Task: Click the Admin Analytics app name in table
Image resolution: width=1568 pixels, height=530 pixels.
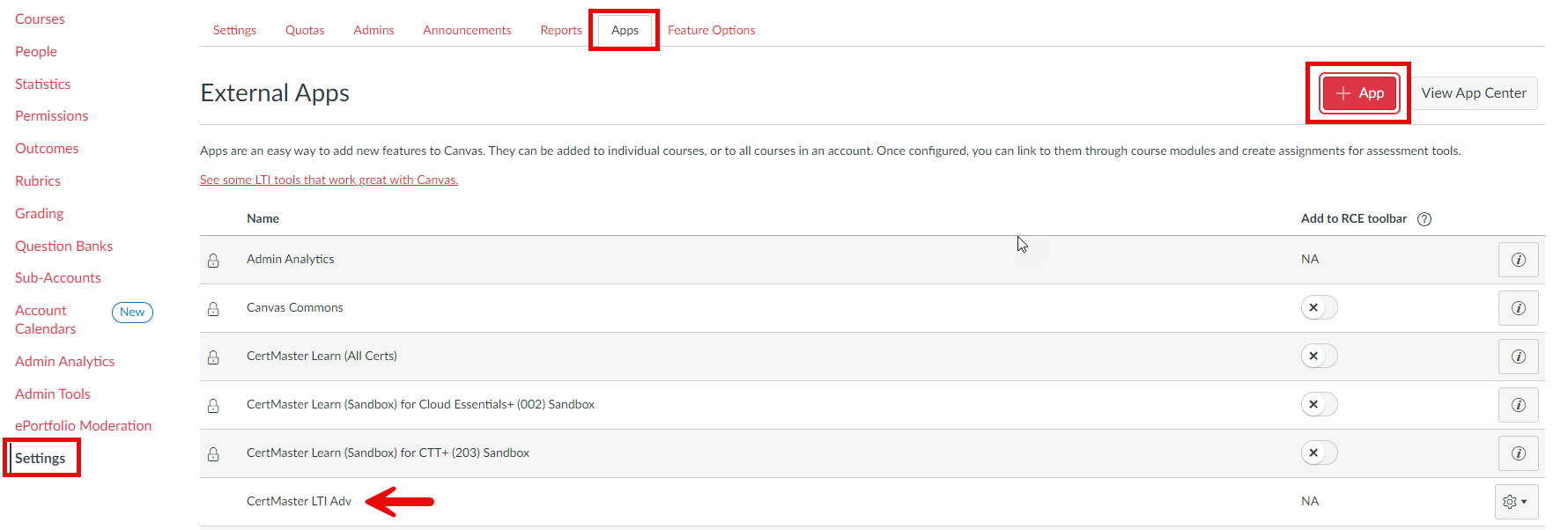Action: 291,259
